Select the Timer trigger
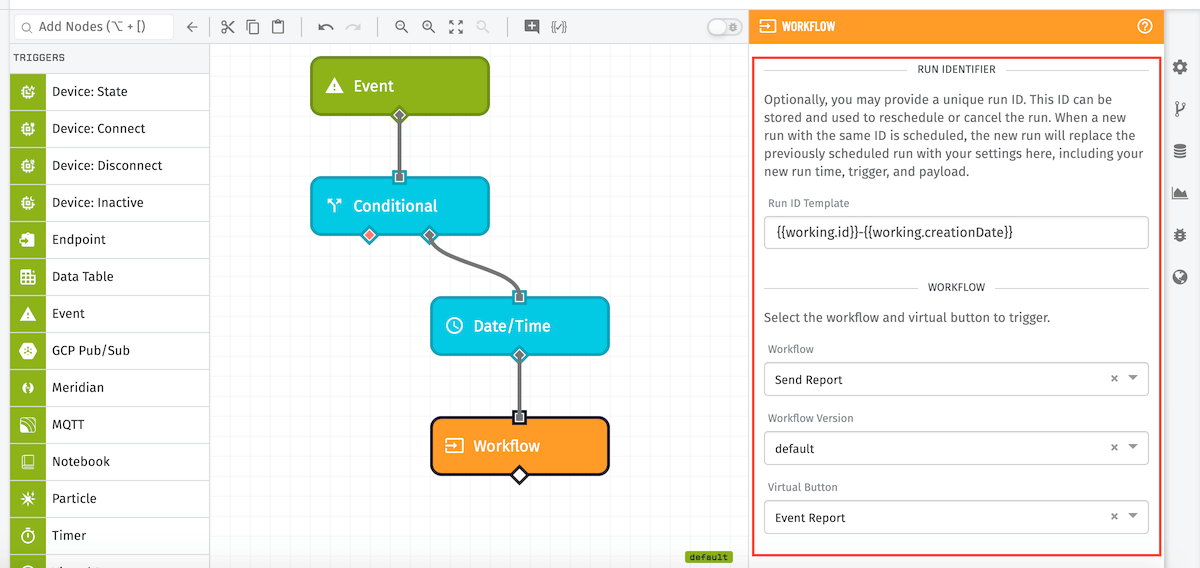Viewport: 1200px width, 568px height. pyautogui.click(x=110, y=536)
